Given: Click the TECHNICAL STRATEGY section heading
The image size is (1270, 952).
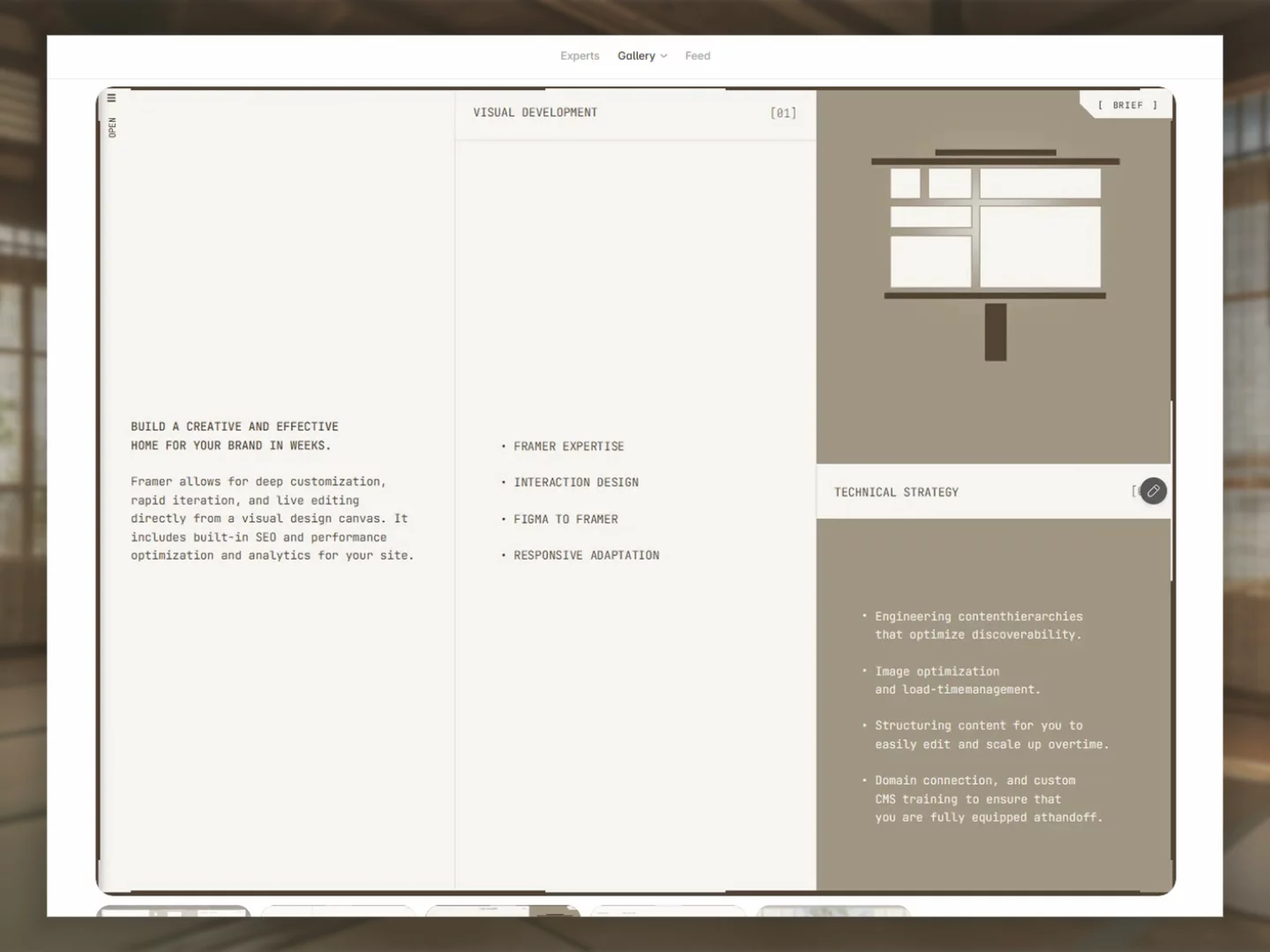Looking at the screenshot, I should (896, 492).
